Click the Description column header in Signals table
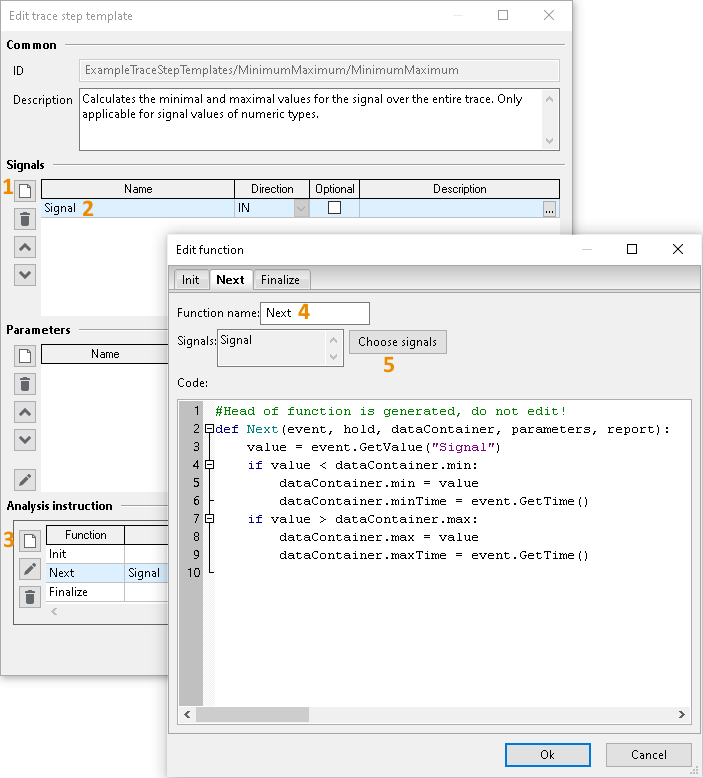 [x=459, y=189]
